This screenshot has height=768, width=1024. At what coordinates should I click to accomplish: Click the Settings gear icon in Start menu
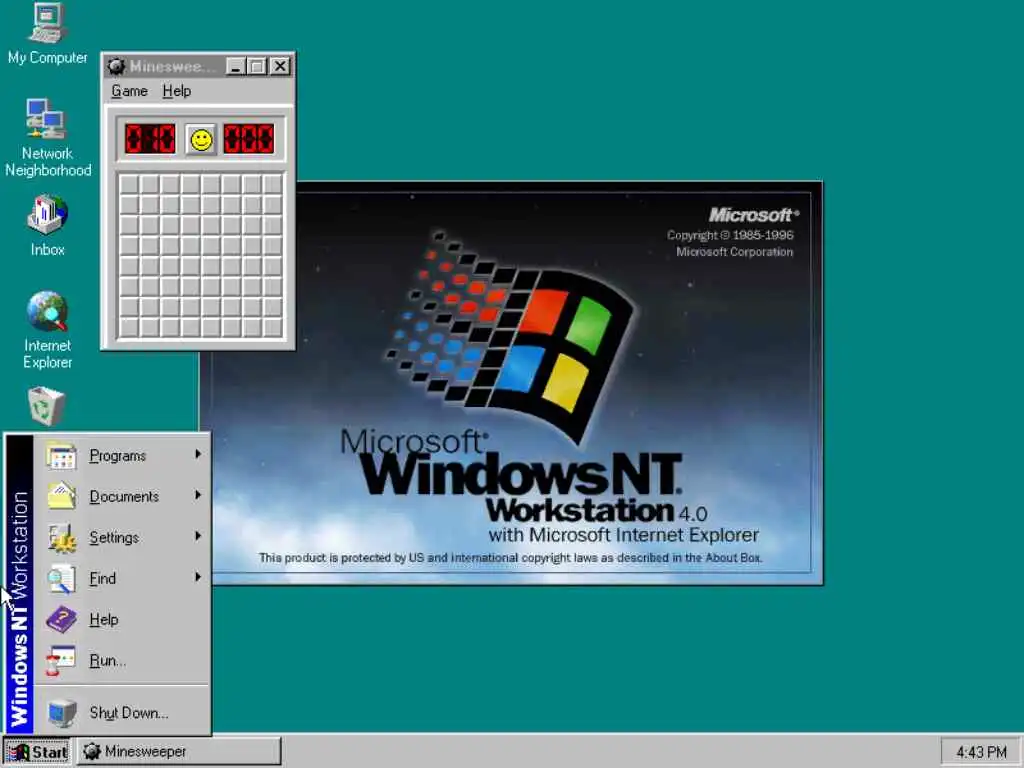pyautogui.click(x=61, y=537)
